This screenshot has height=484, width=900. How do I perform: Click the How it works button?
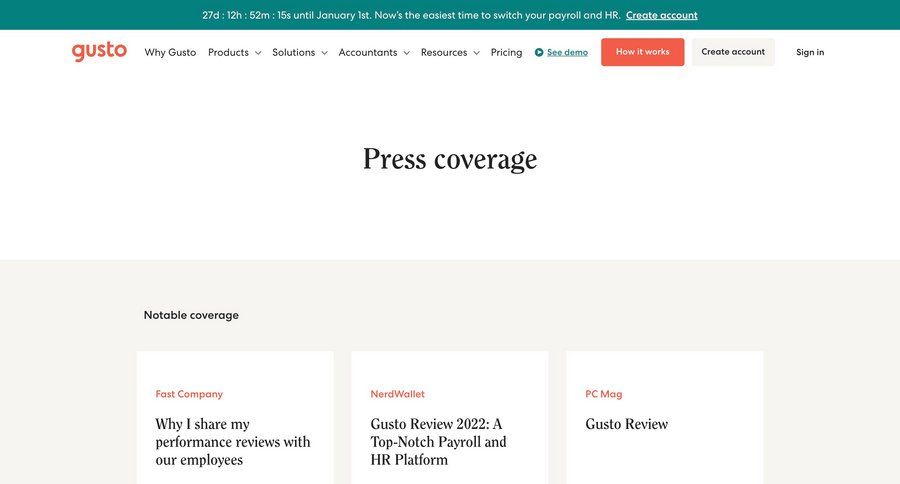642,52
